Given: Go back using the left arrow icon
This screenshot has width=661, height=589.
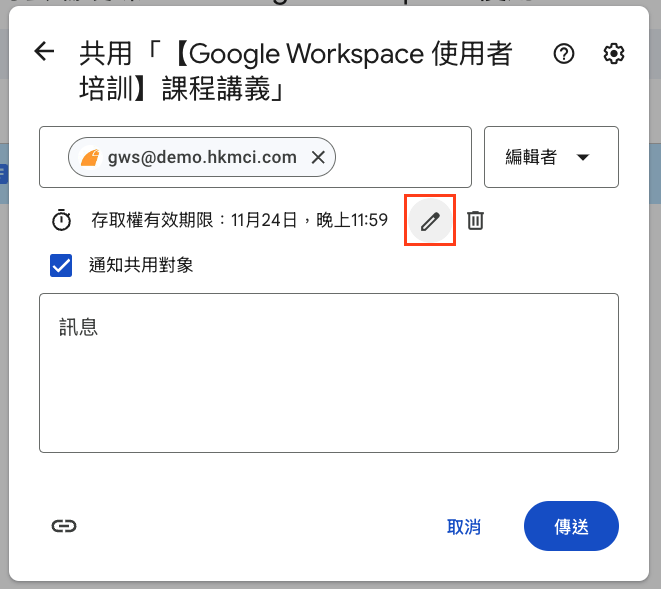Looking at the screenshot, I should click(44, 51).
